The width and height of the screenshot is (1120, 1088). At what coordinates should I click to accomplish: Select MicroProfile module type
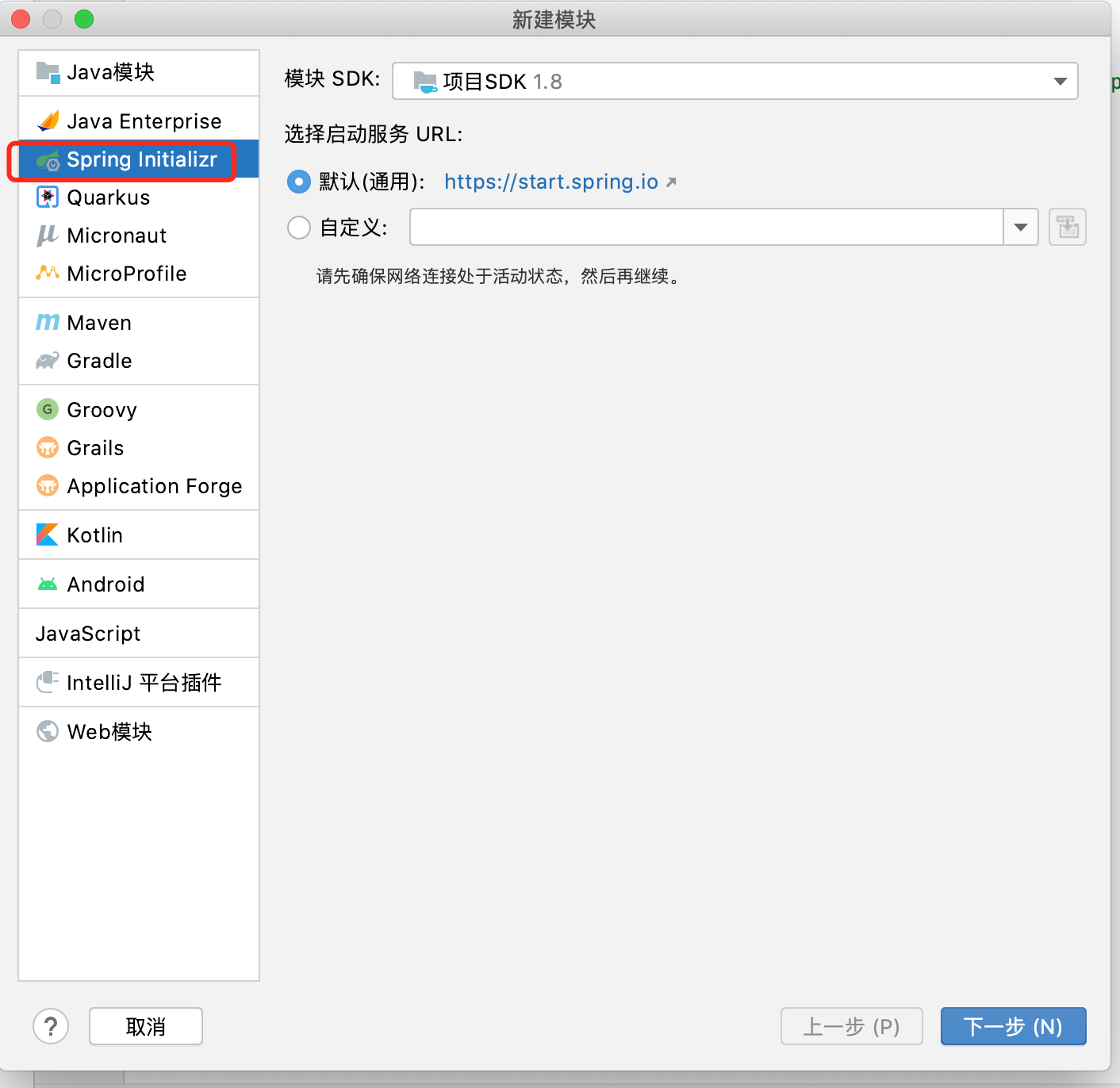[x=139, y=274]
